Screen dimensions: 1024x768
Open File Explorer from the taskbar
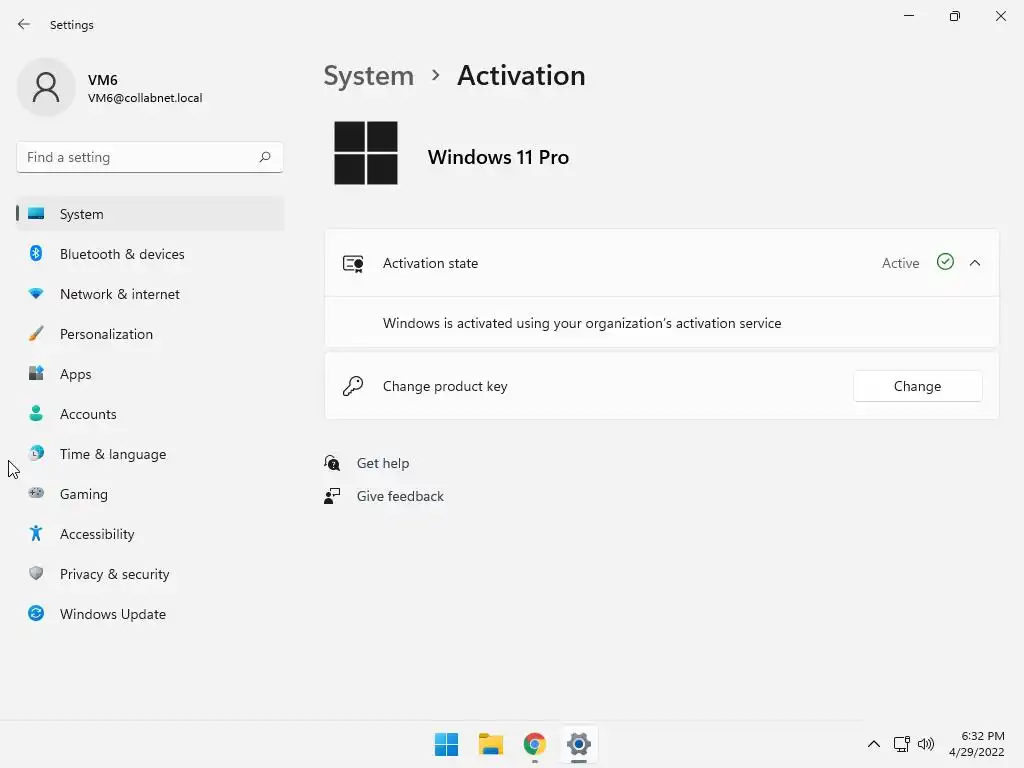[x=490, y=744]
